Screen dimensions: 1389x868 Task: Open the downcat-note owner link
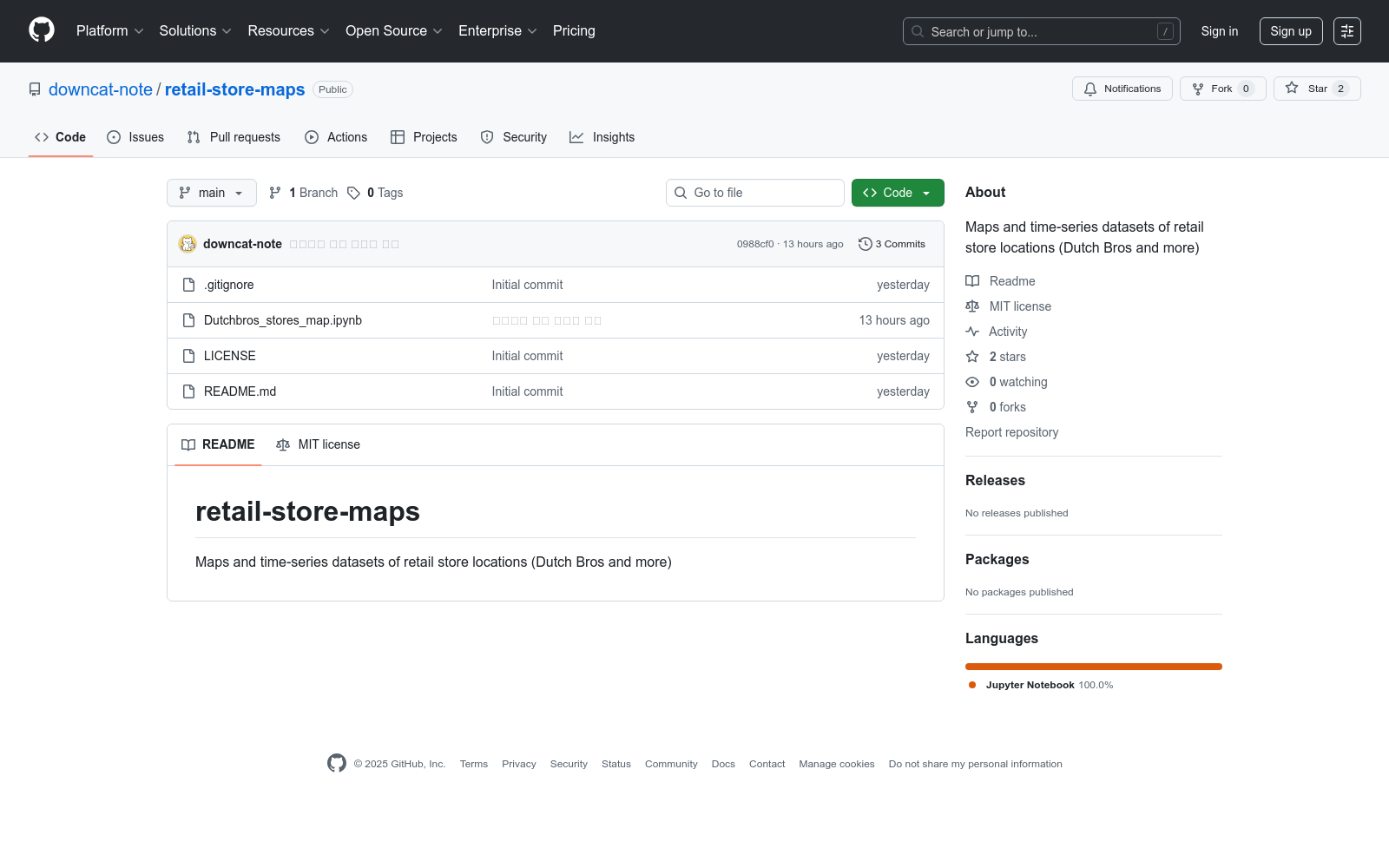(101, 89)
